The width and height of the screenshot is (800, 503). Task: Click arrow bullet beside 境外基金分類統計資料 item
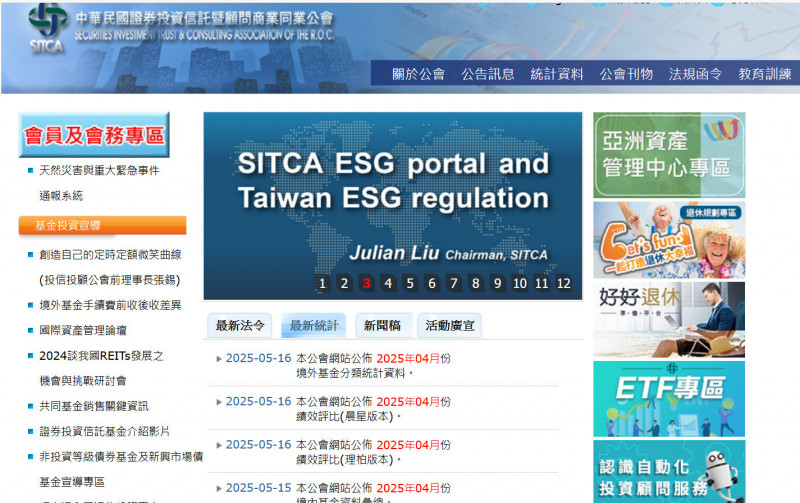pyautogui.click(x=219, y=359)
